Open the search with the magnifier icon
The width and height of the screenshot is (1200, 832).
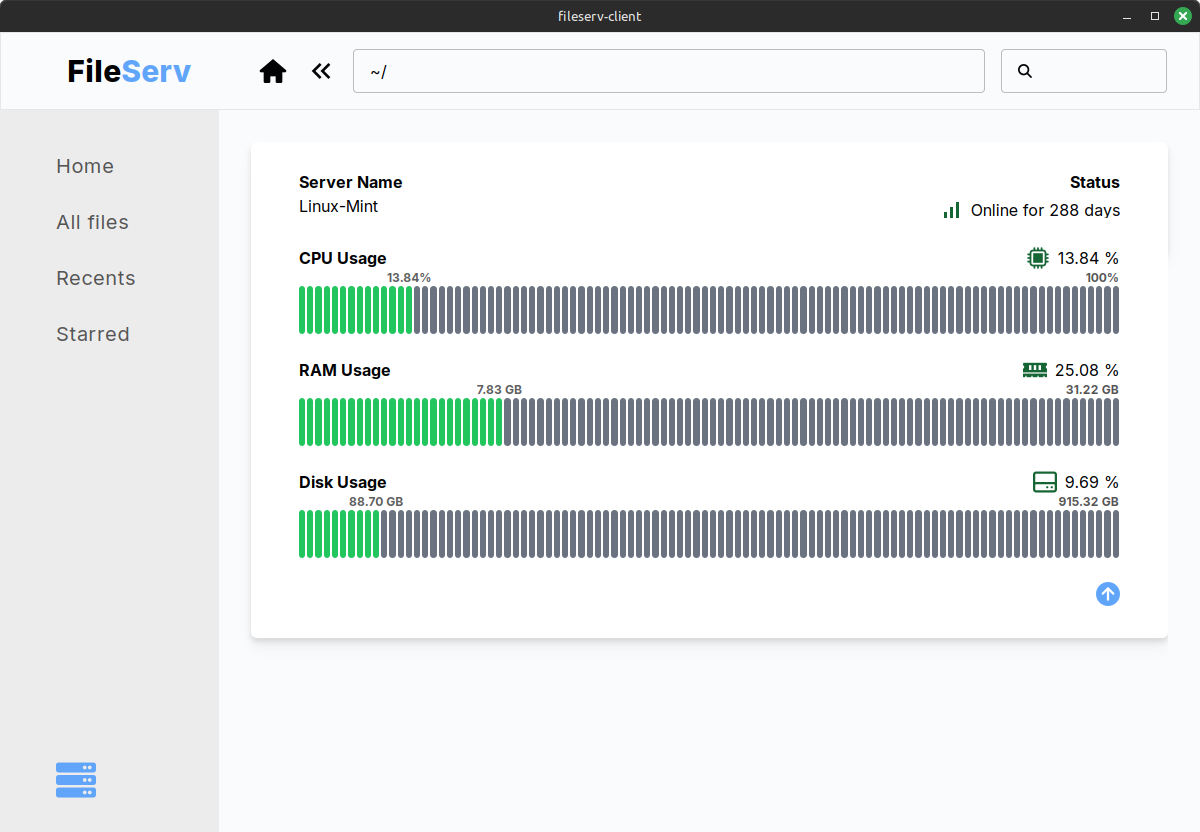pos(1024,70)
